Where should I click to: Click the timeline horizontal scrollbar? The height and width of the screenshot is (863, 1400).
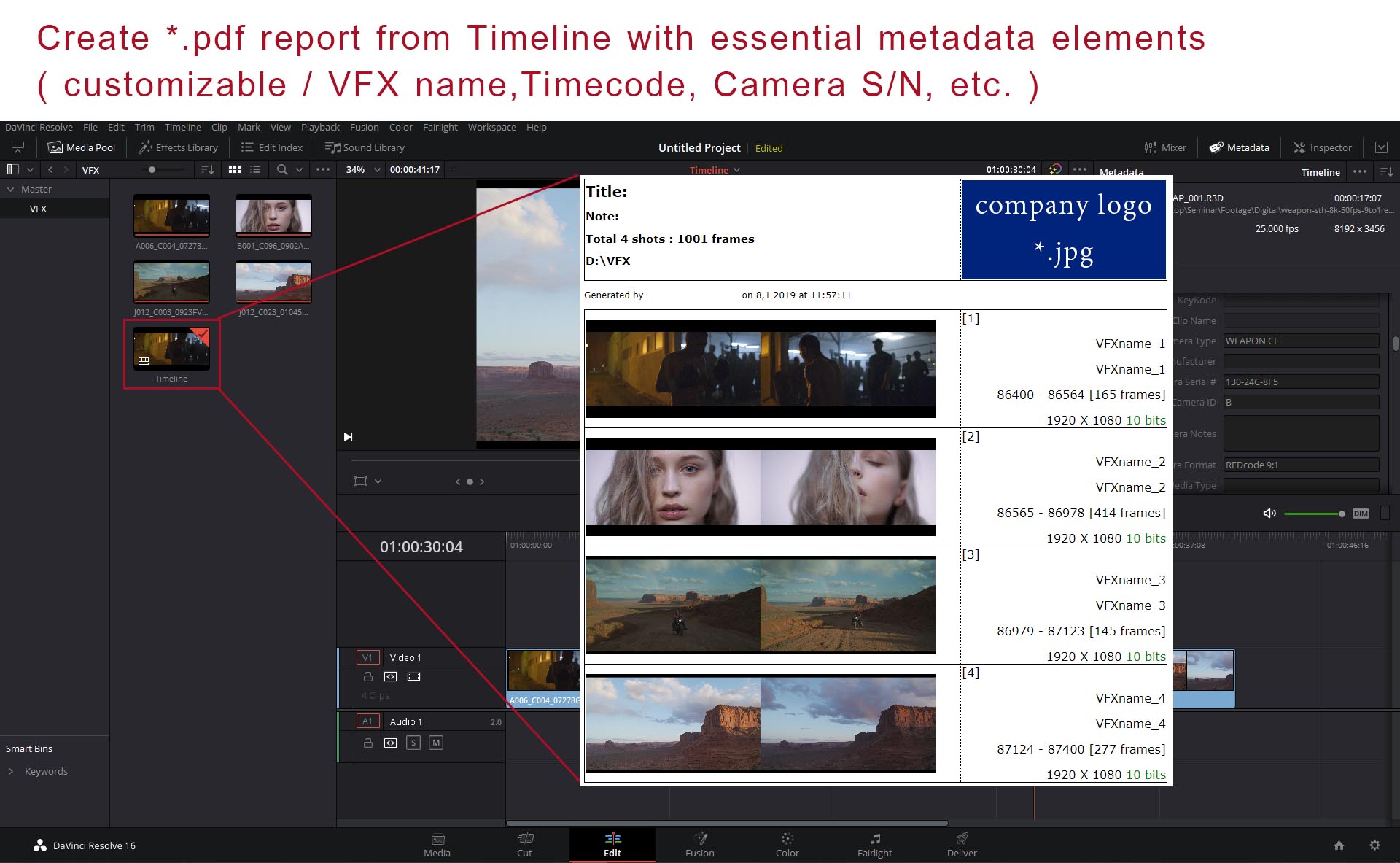[x=727, y=823]
